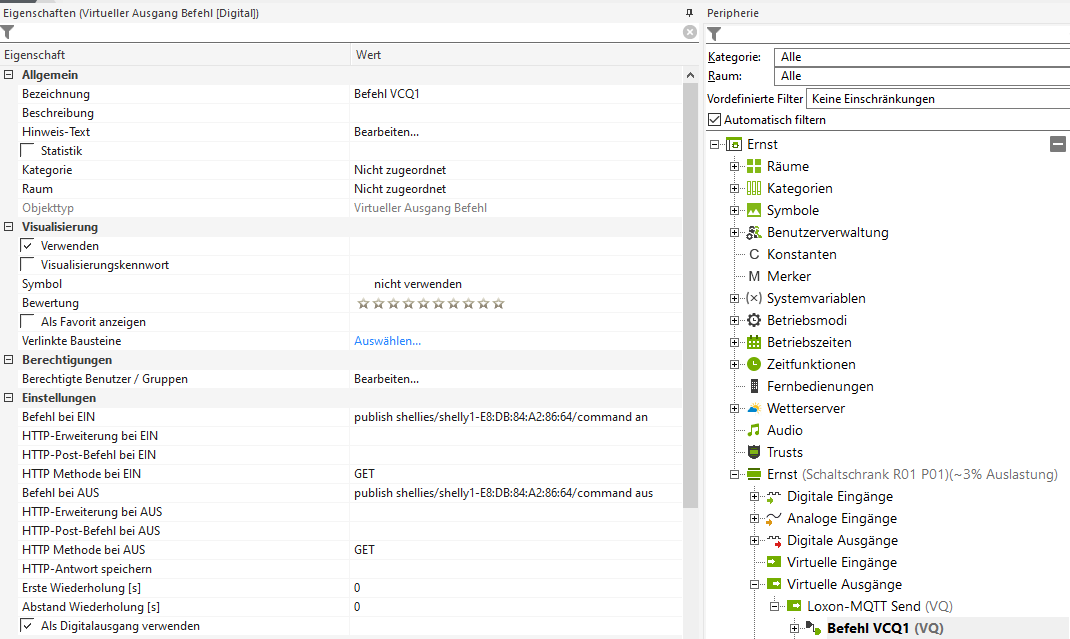Select the Betriebszeiten calendar icon

[754, 342]
